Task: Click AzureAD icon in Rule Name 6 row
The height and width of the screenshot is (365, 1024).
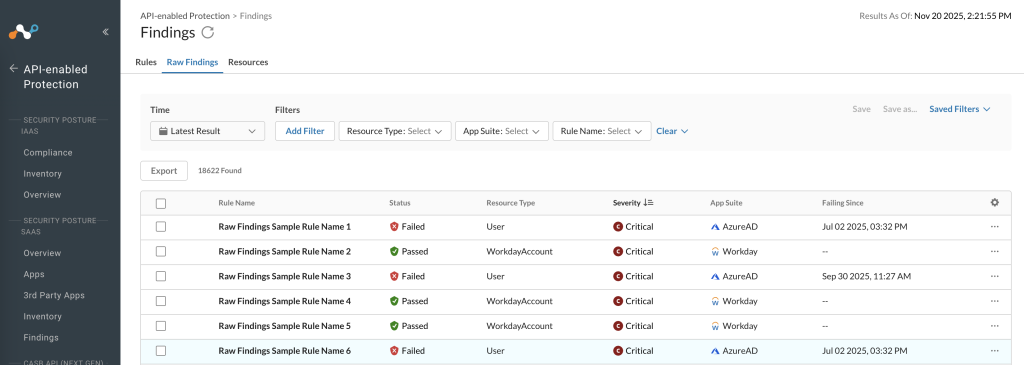Action: tap(715, 351)
